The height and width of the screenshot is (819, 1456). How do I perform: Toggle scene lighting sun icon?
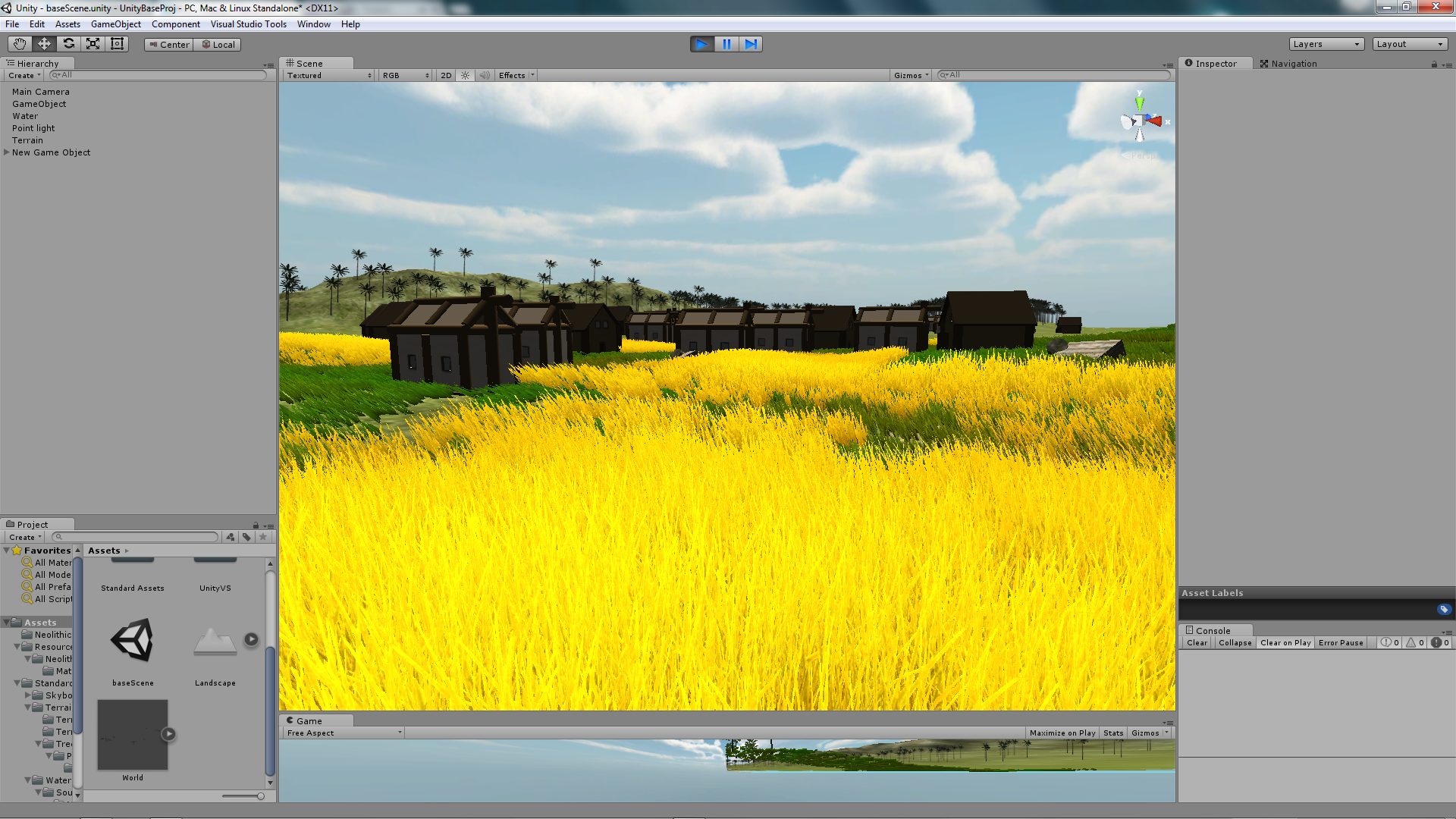pos(465,75)
